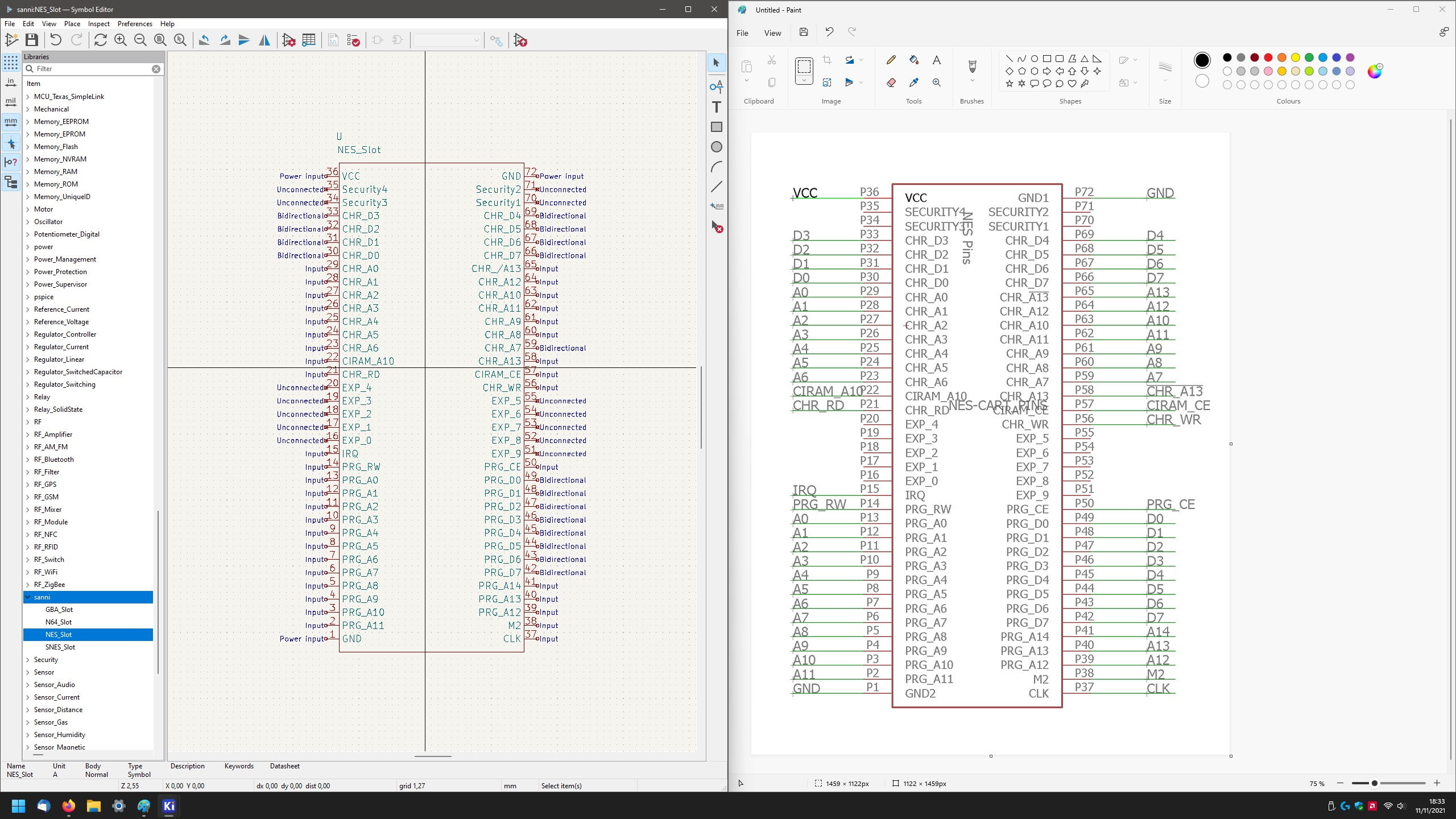Open File Explorer from the taskbar
This screenshot has width=1456, height=819.
(x=93, y=806)
